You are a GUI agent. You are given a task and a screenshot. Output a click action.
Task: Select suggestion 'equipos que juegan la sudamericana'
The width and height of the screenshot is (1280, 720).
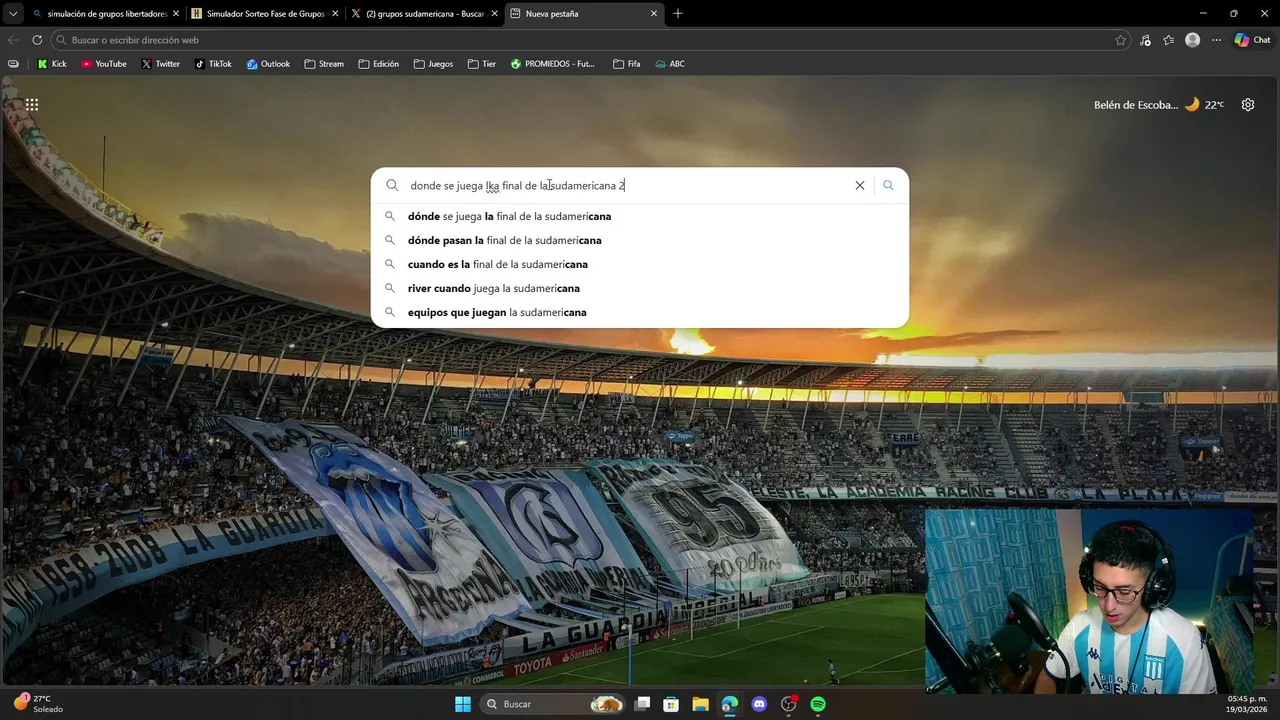click(x=640, y=312)
